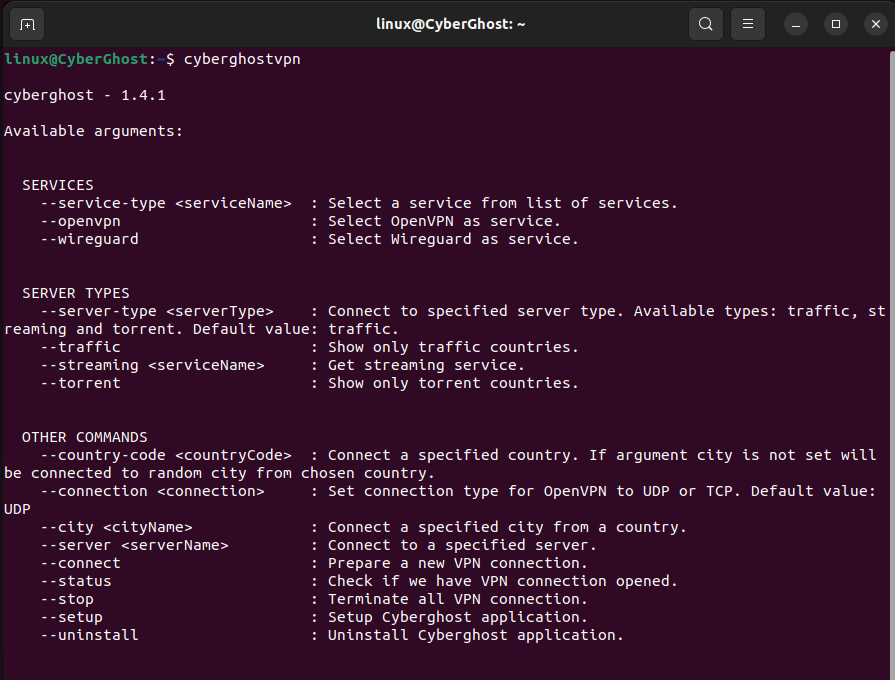Click 'Select OpenVPN as service.' description
This screenshot has height=680, width=895.
coord(444,221)
